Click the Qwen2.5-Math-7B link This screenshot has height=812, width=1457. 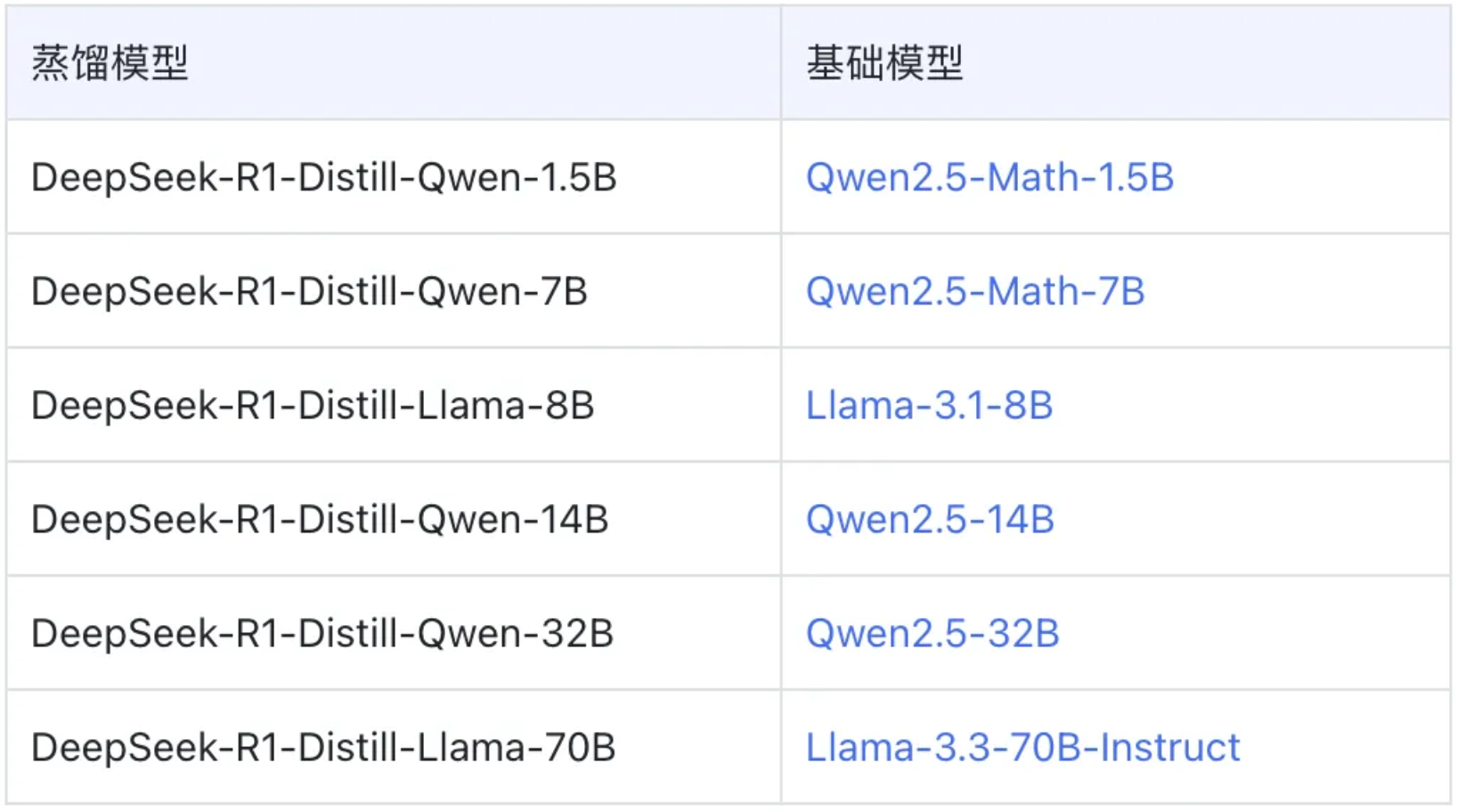point(974,291)
